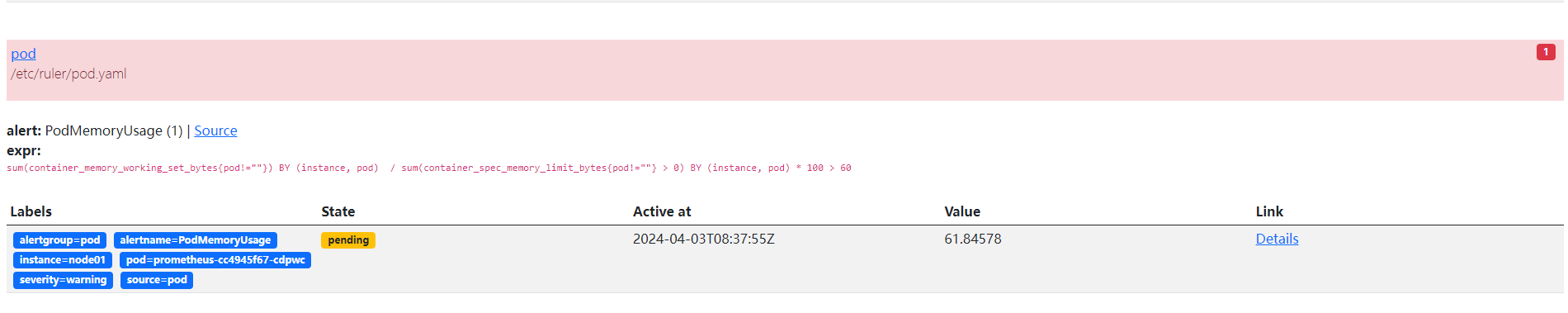The width and height of the screenshot is (1568, 313).
Task: Select the alertgroup=pod label badge
Action: (x=59, y=240)
